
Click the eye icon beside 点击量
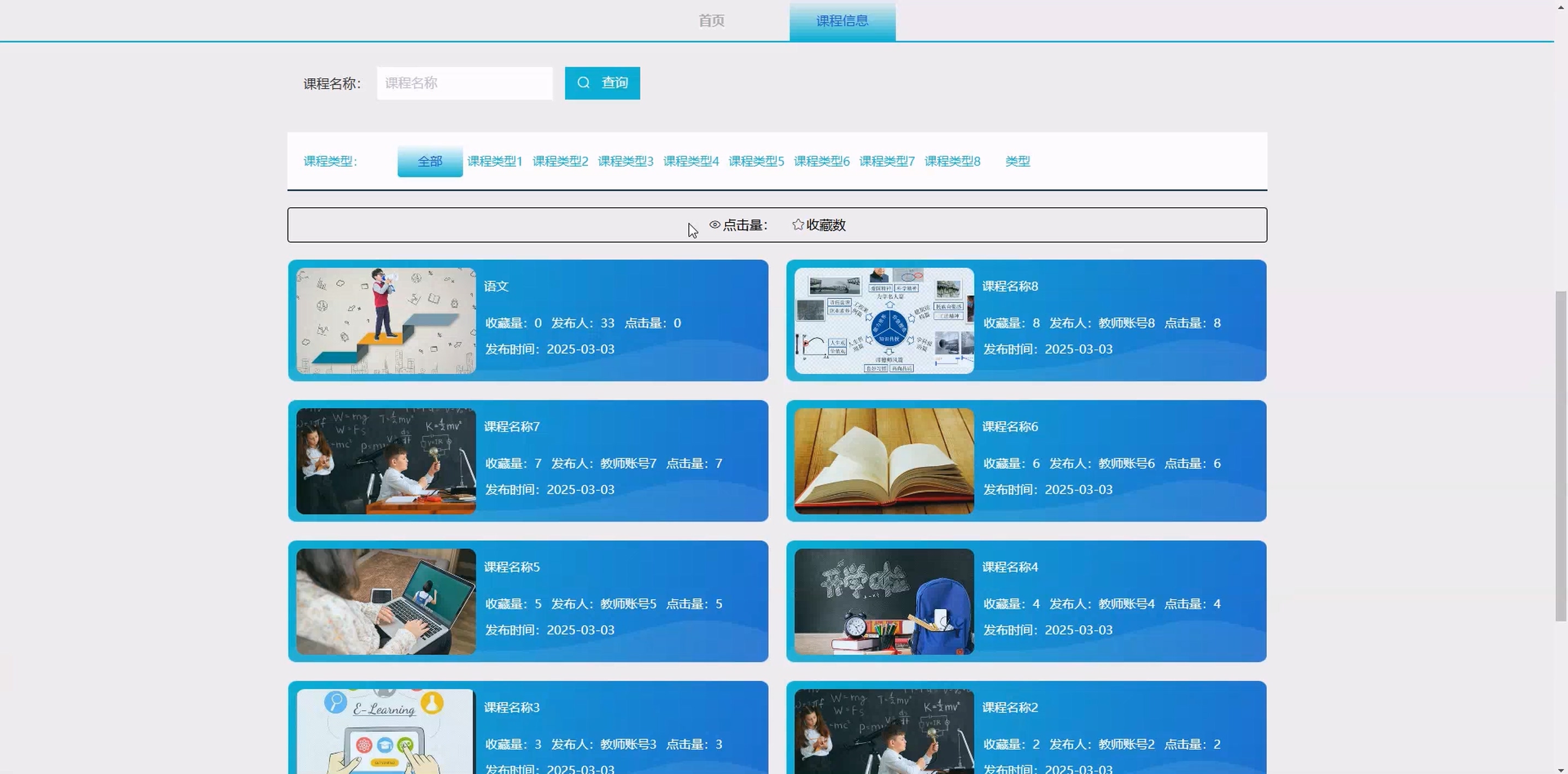[715, 225]
